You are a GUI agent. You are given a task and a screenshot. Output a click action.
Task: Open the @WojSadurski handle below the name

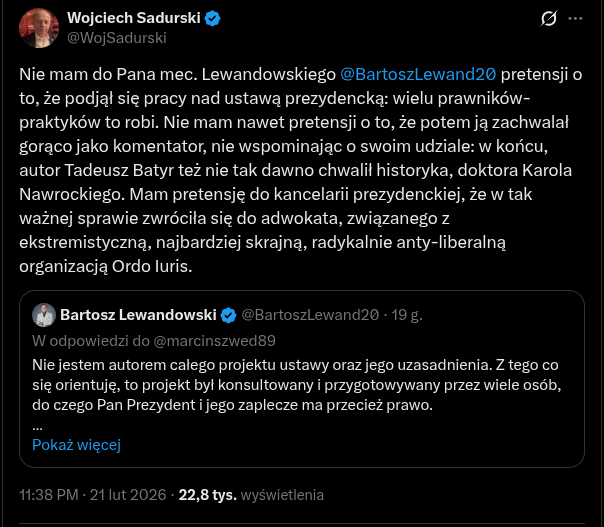tap(116, 37)
